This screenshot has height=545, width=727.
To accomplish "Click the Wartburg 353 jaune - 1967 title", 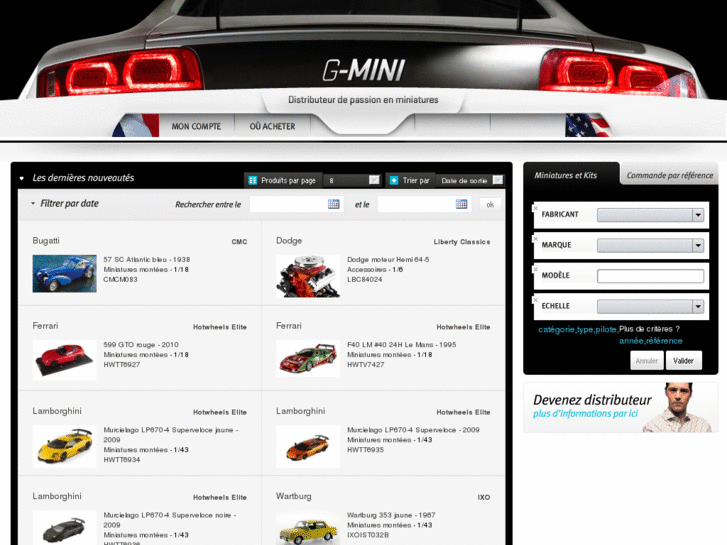I will pos(391,515).
